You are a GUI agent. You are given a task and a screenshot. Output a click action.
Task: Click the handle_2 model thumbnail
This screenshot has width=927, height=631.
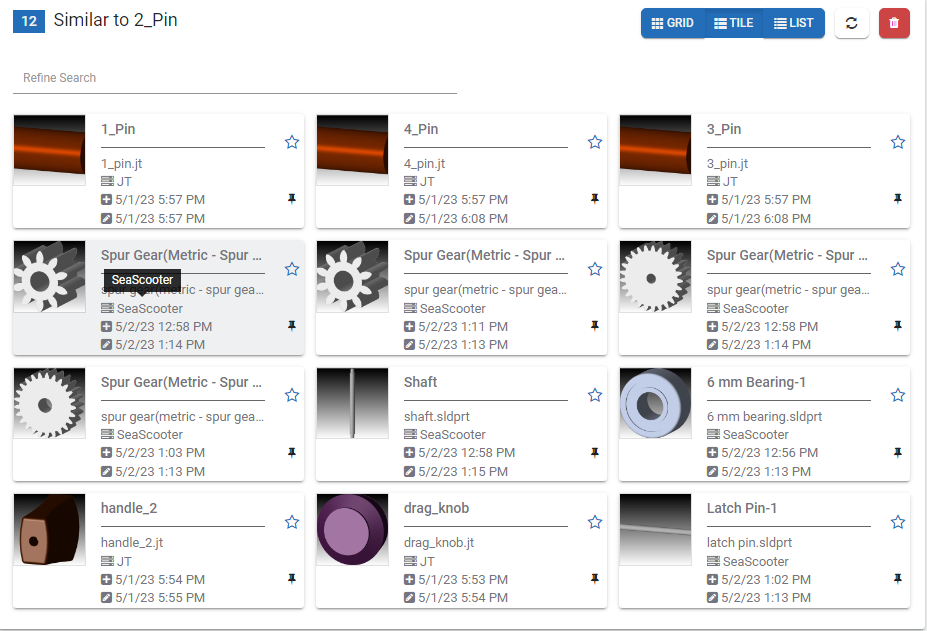pos(49,529)
